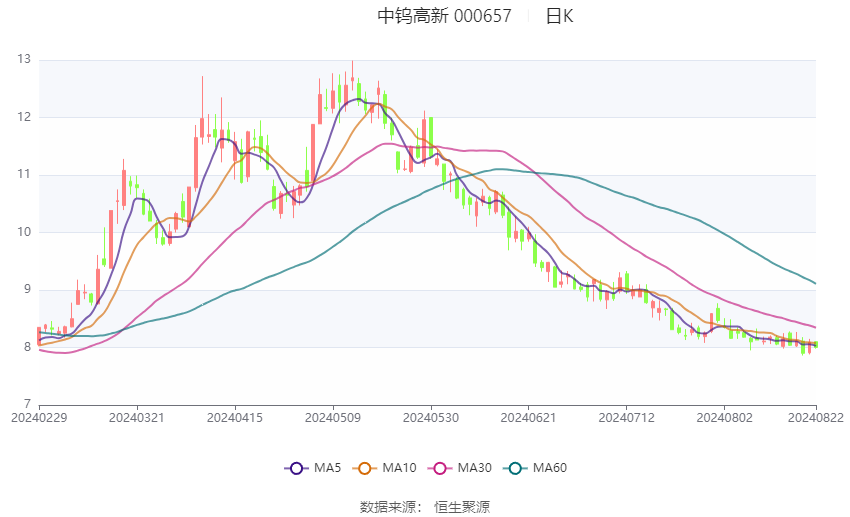This screenshot has height=517, width=850.
Task: Click the 13 price axis label
Action: click(24, 59)
